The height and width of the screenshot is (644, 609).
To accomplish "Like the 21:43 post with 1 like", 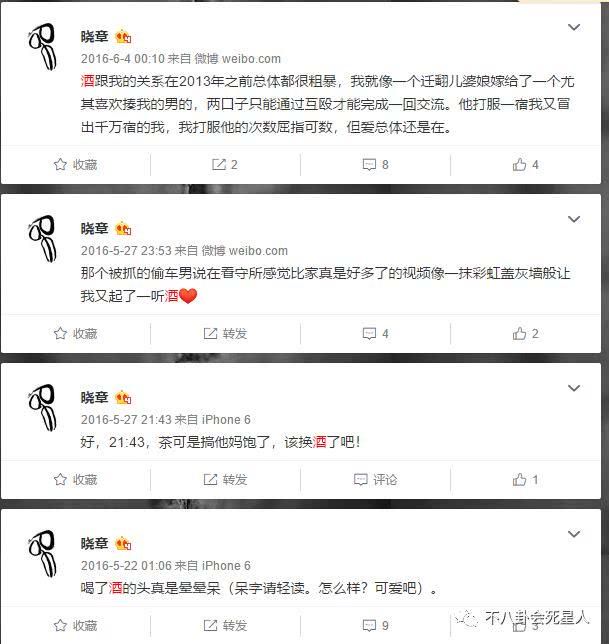I will [525, 479].
